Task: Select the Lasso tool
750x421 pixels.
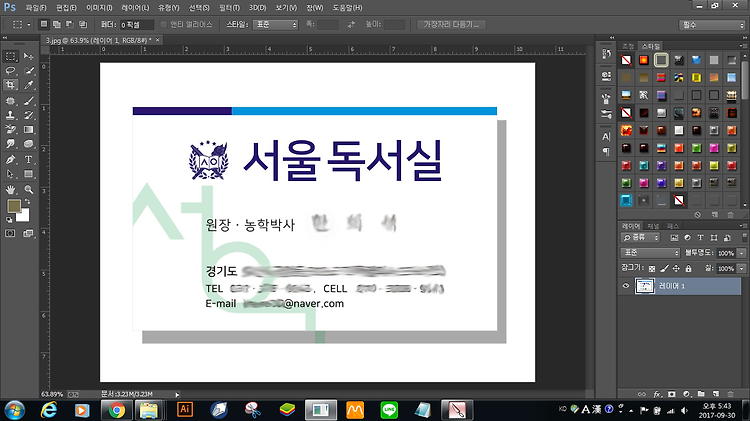Action: 10,71
